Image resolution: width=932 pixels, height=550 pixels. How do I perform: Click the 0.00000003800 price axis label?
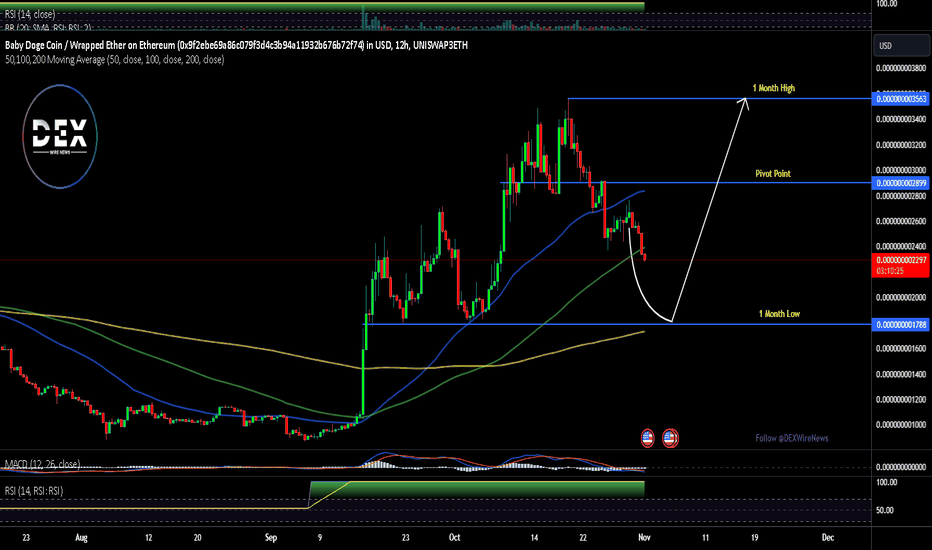point(900,68)
